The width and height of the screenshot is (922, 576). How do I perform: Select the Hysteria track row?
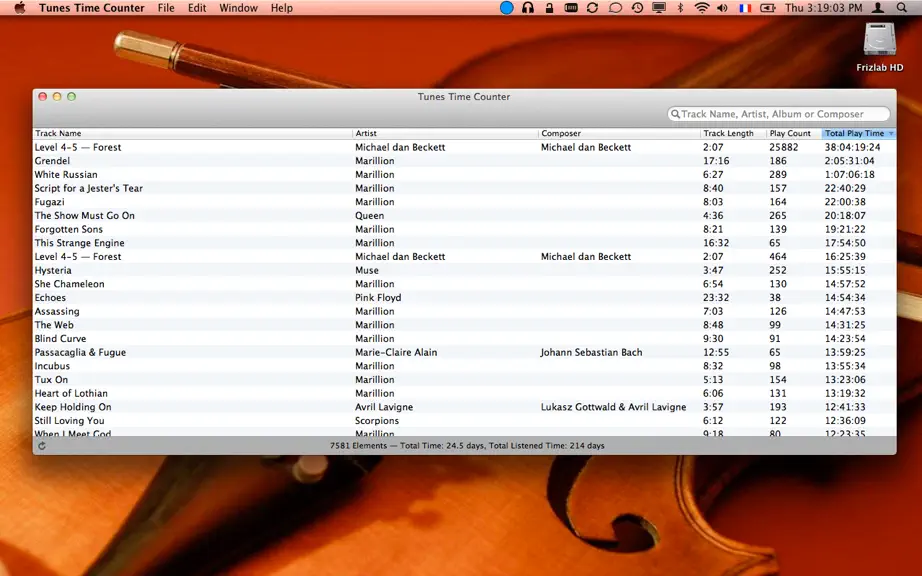tap(465, 270)
